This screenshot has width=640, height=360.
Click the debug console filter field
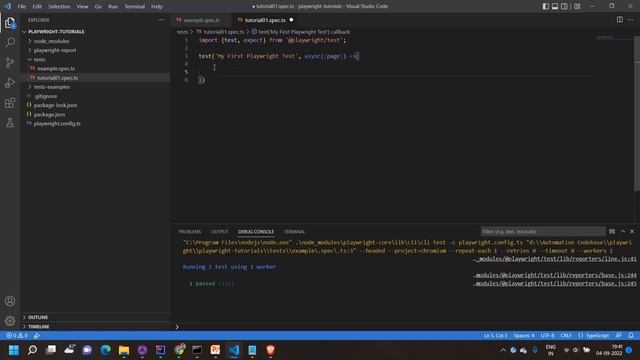point(543,231)
